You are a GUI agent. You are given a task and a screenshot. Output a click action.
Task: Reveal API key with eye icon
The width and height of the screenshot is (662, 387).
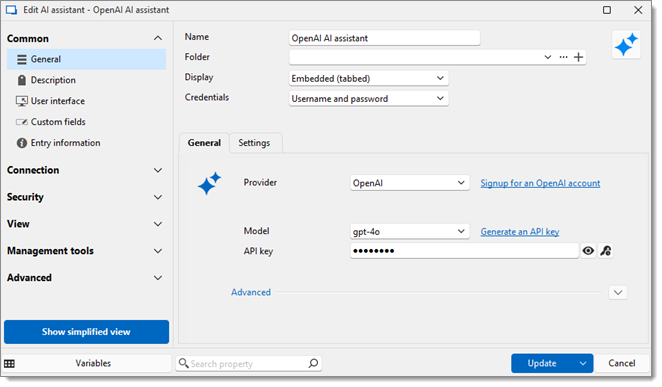588,251
